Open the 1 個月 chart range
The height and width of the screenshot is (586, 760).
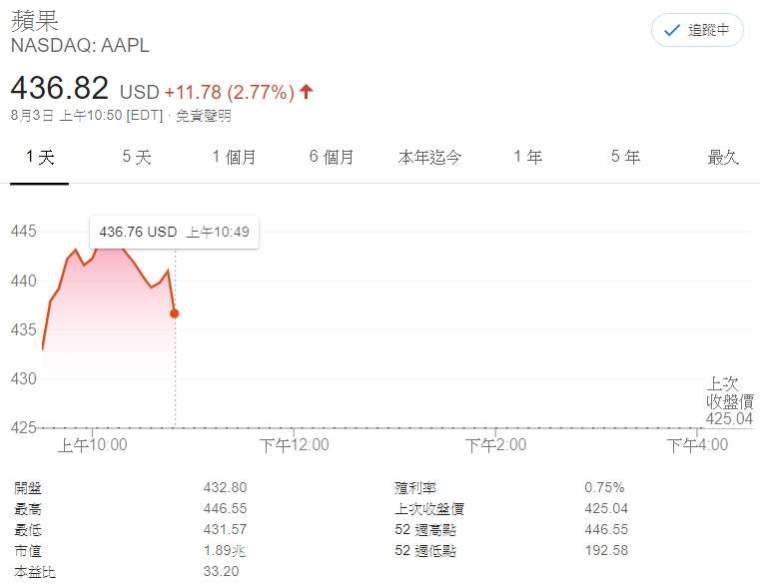pyautogui.click(x=234, y=157)
